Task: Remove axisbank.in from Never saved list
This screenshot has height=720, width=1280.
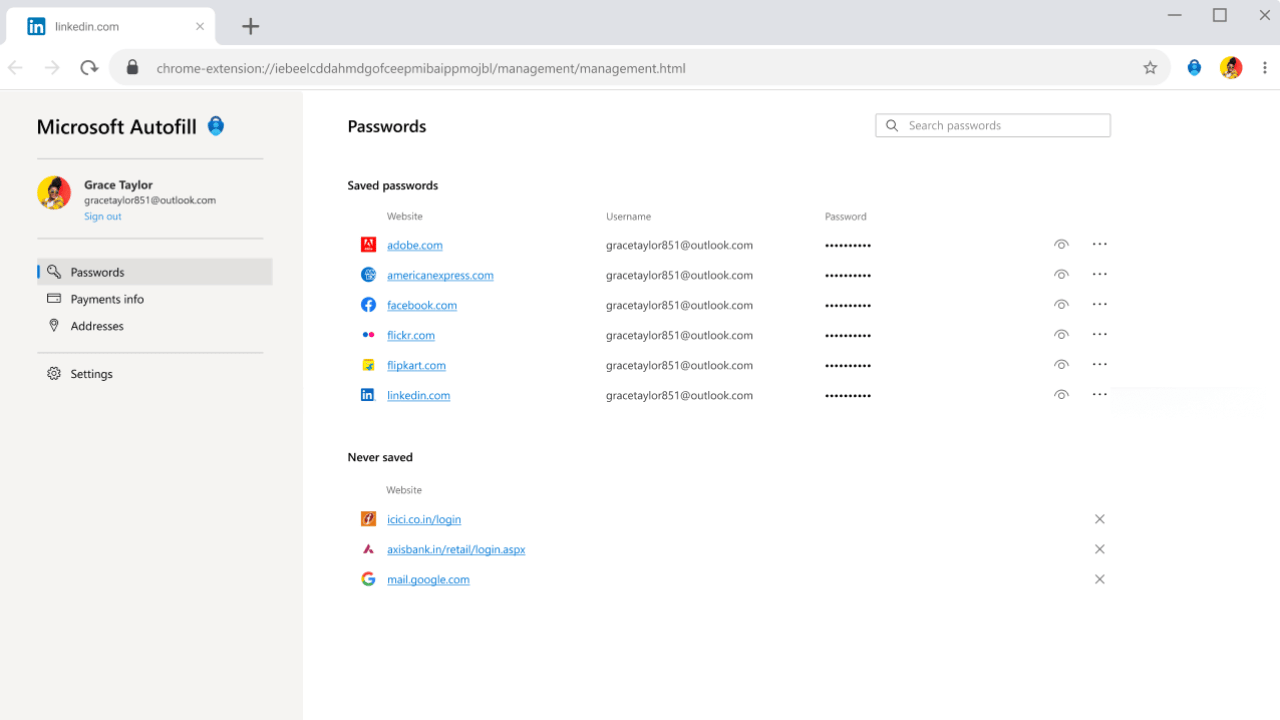Action: (1100, 549)
